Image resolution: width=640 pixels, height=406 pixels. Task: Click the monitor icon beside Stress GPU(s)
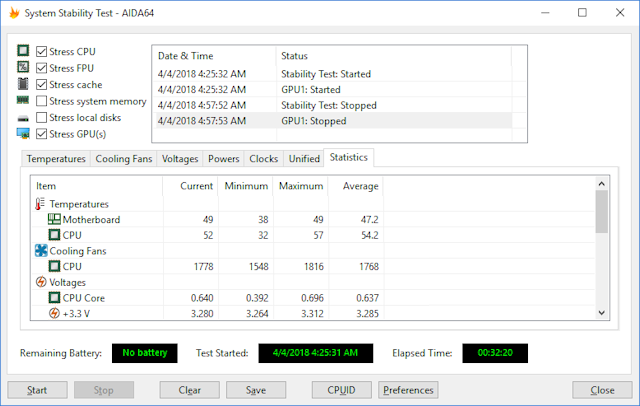point(23,133)
